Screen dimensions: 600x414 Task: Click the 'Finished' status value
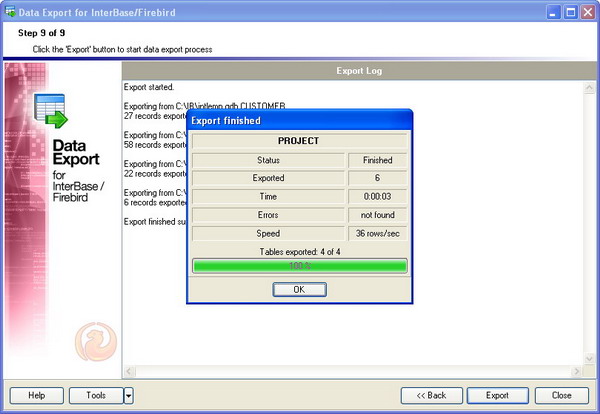click(x=377, y=160)
